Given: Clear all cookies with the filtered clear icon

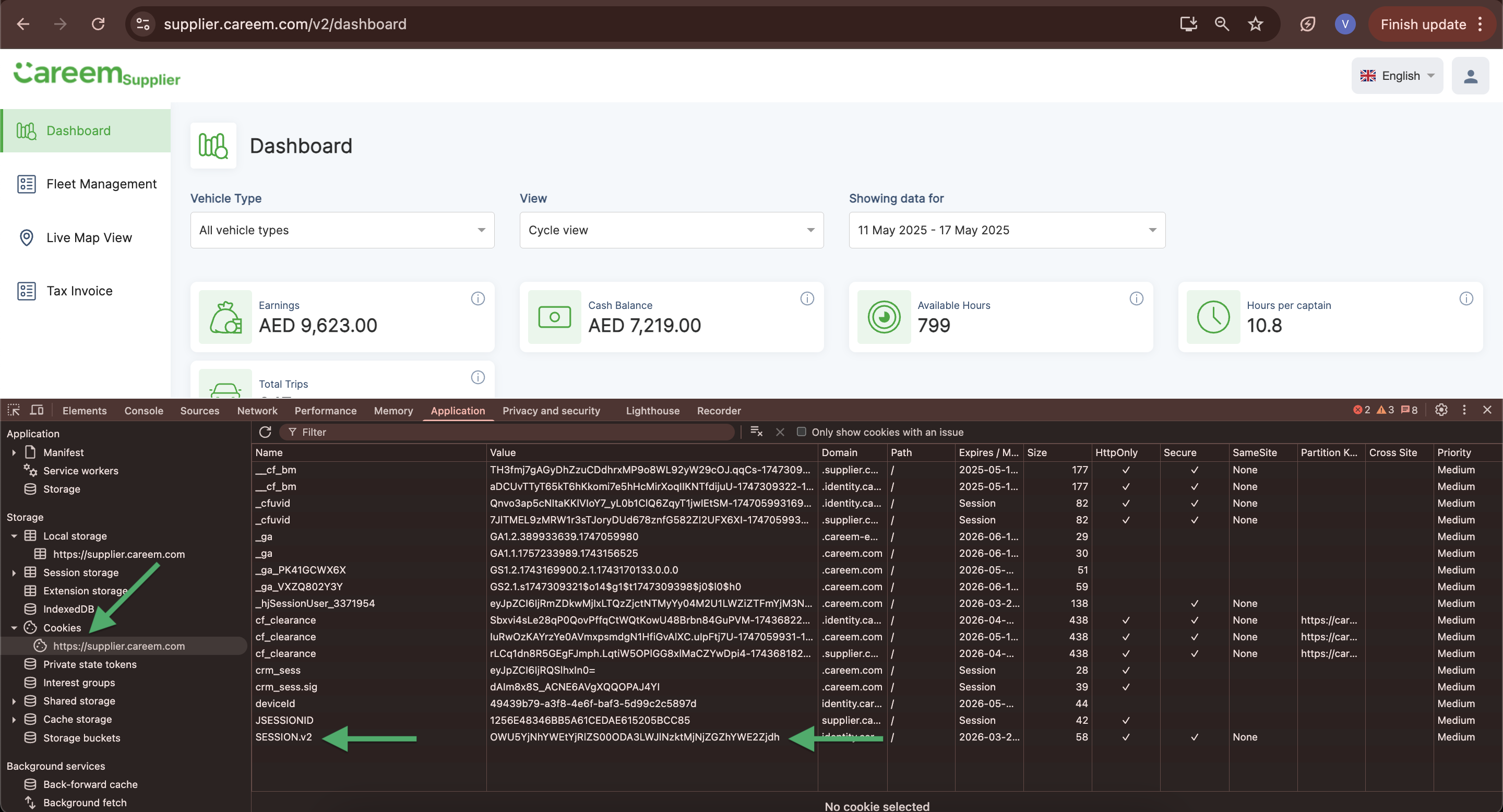Looking at the screenshot, I should (756, 432).
